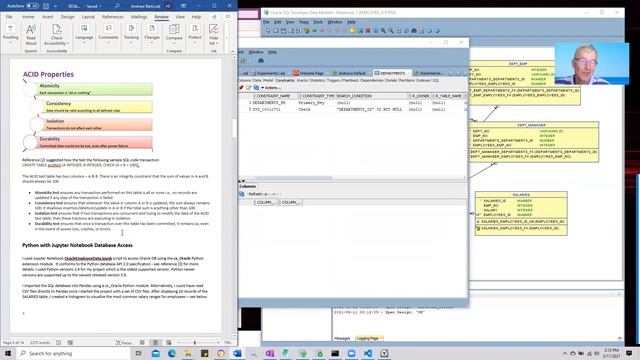640x360 pixels.
Task: Click the SEARCH_CONDITION column header
Action: pyautogui.click(x=371, y=96)
